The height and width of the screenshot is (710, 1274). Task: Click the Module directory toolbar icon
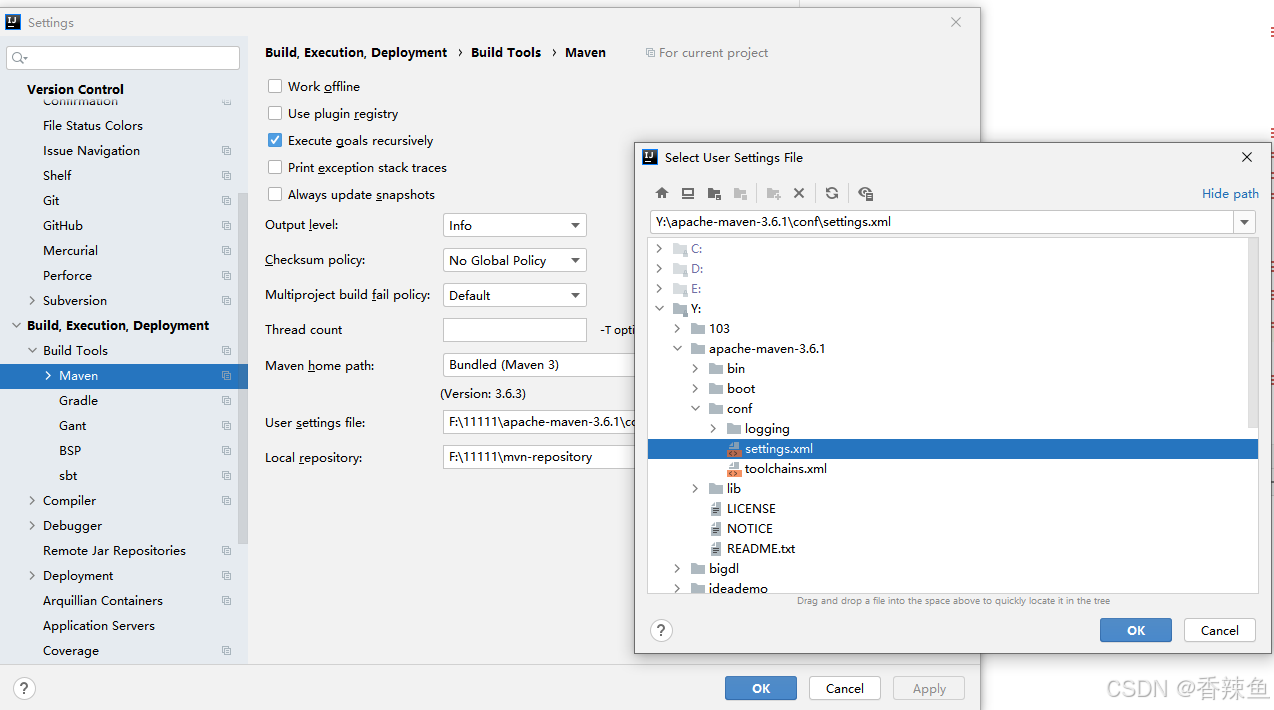[x=740, y=193]
